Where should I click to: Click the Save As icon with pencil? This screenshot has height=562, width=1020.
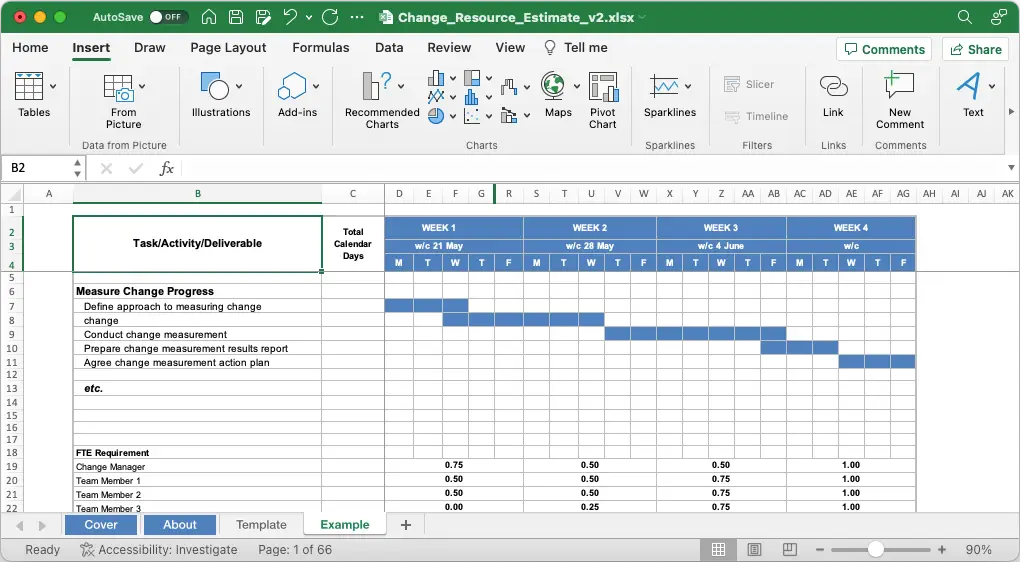[263, 17]
